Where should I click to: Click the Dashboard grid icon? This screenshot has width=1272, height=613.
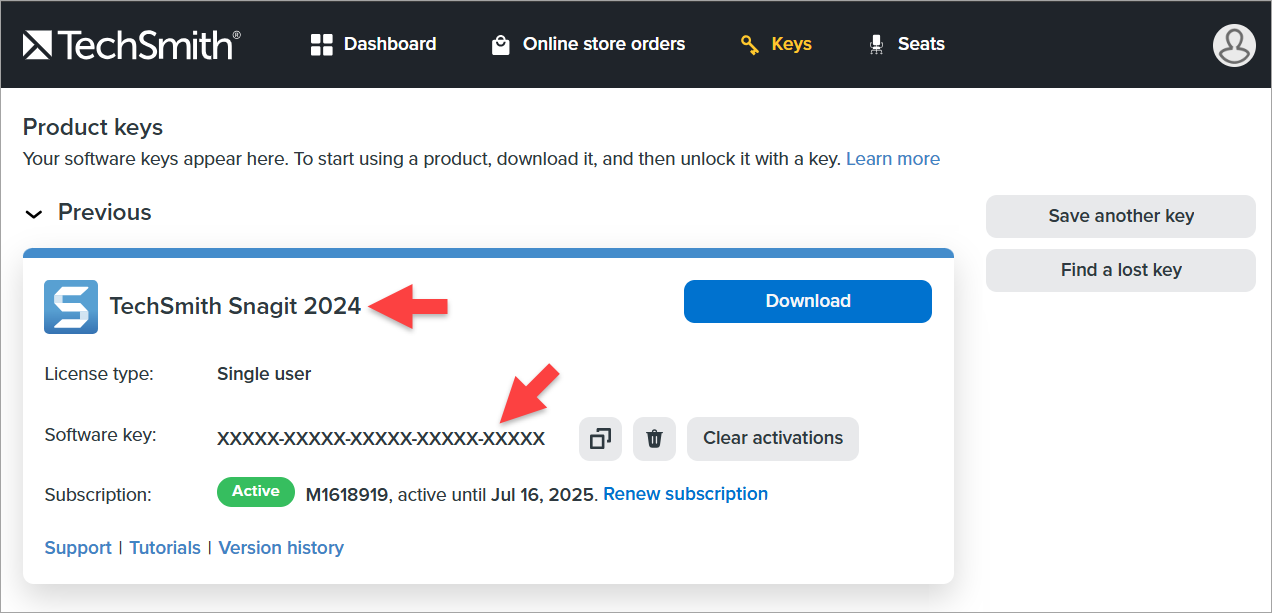[x=321, y=44]
